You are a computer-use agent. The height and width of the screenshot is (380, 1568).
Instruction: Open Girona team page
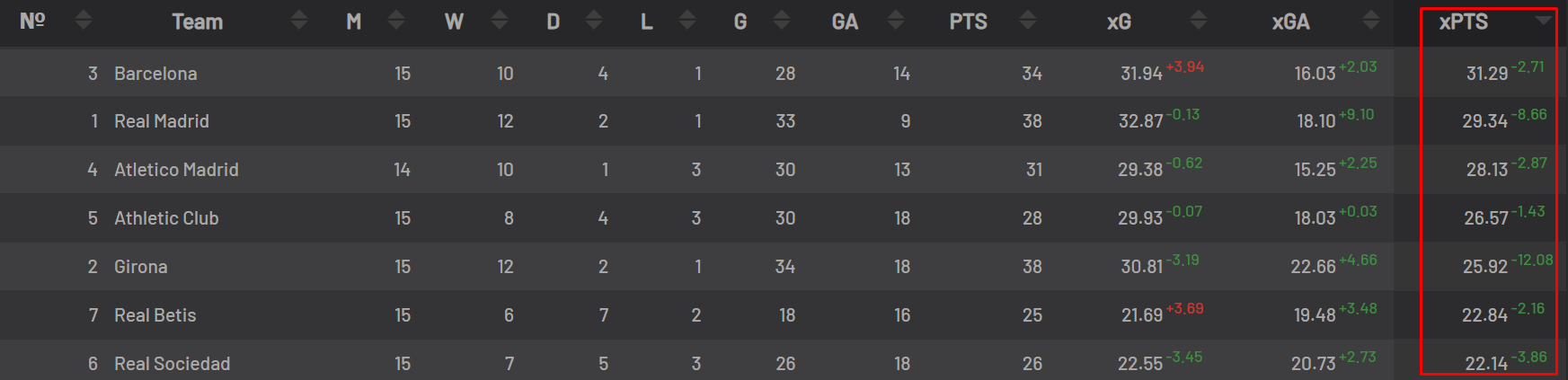point(141,267)
